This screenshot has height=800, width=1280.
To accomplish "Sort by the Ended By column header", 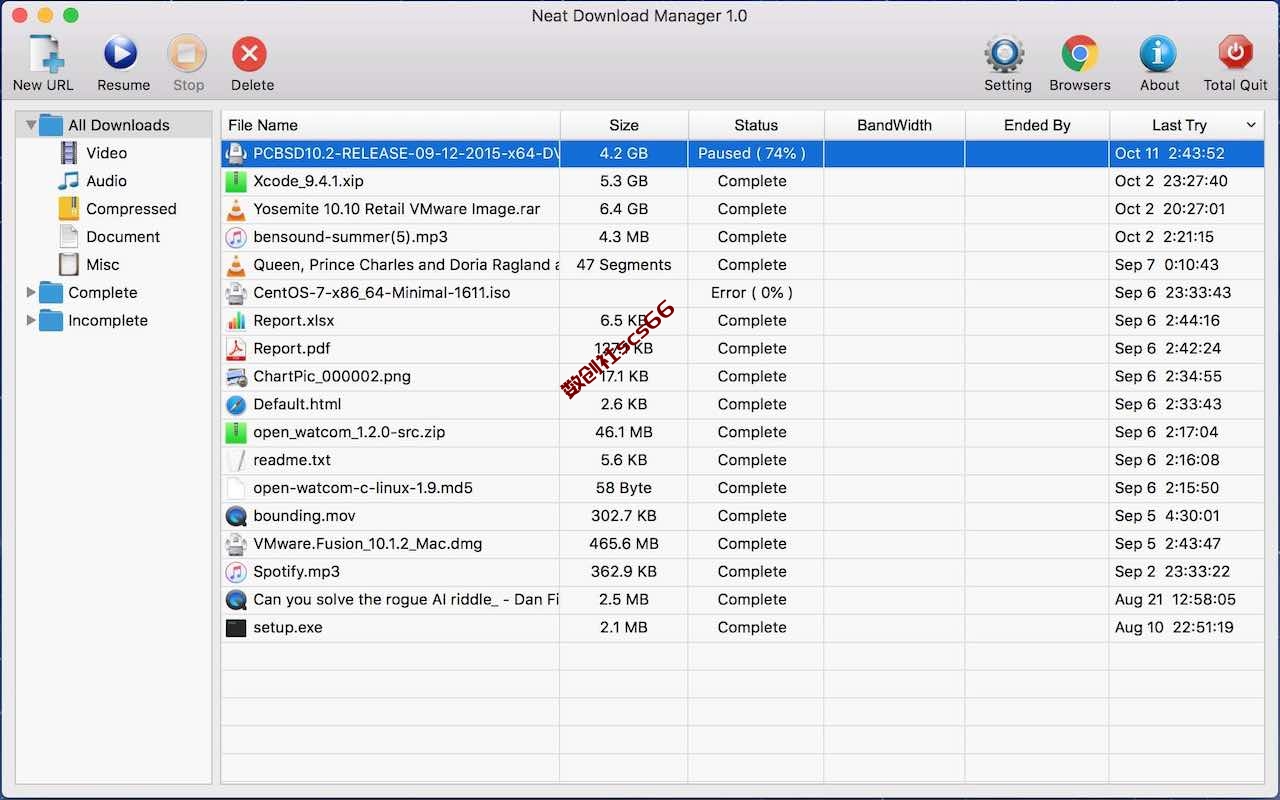I will 1037,125.
